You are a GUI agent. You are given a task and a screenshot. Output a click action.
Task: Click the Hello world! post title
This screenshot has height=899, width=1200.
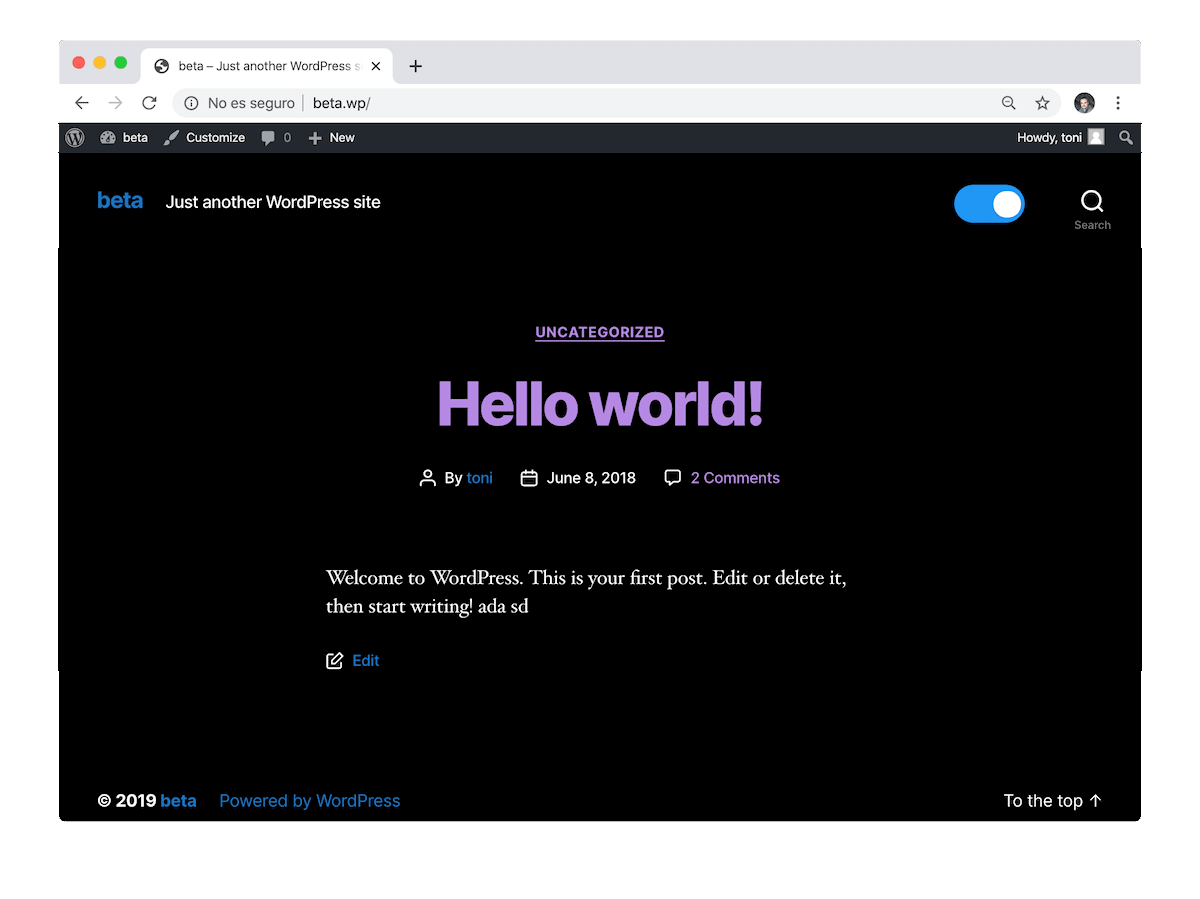[x=600, y=403]
